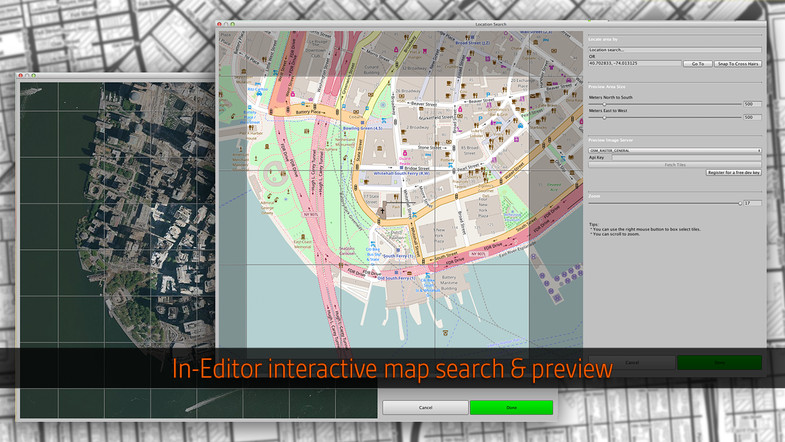The width and height of the screenshot is (785, 442).
Task: Click the 17 State Street building label
Action: (371, 199)
